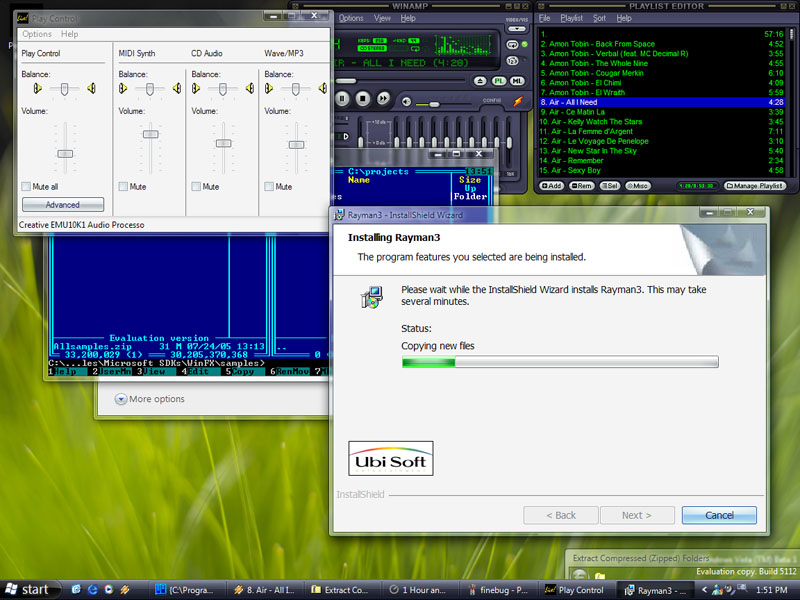Click MIDI Synth volume slider thumb
800x600 pixels.
(151, 134)
